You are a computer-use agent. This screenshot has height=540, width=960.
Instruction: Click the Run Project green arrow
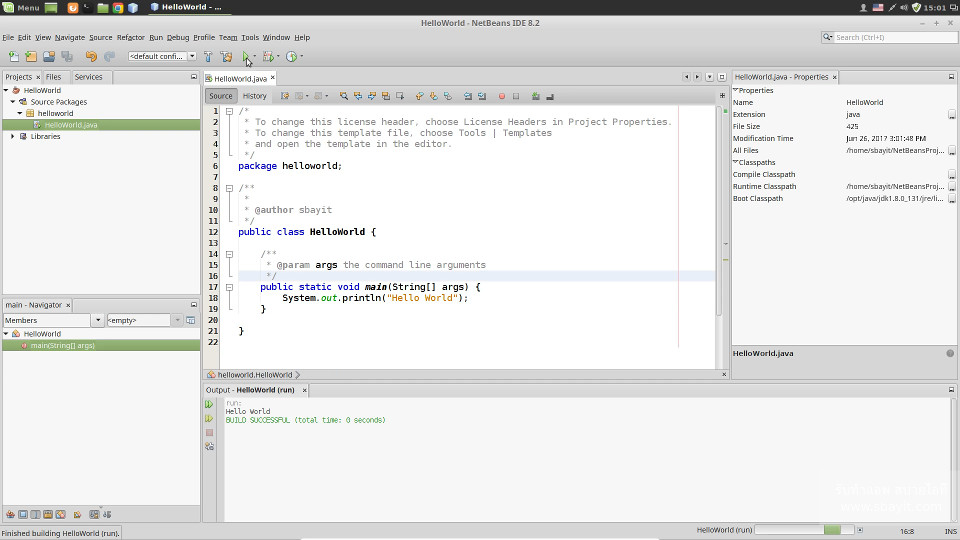point(246,56)
